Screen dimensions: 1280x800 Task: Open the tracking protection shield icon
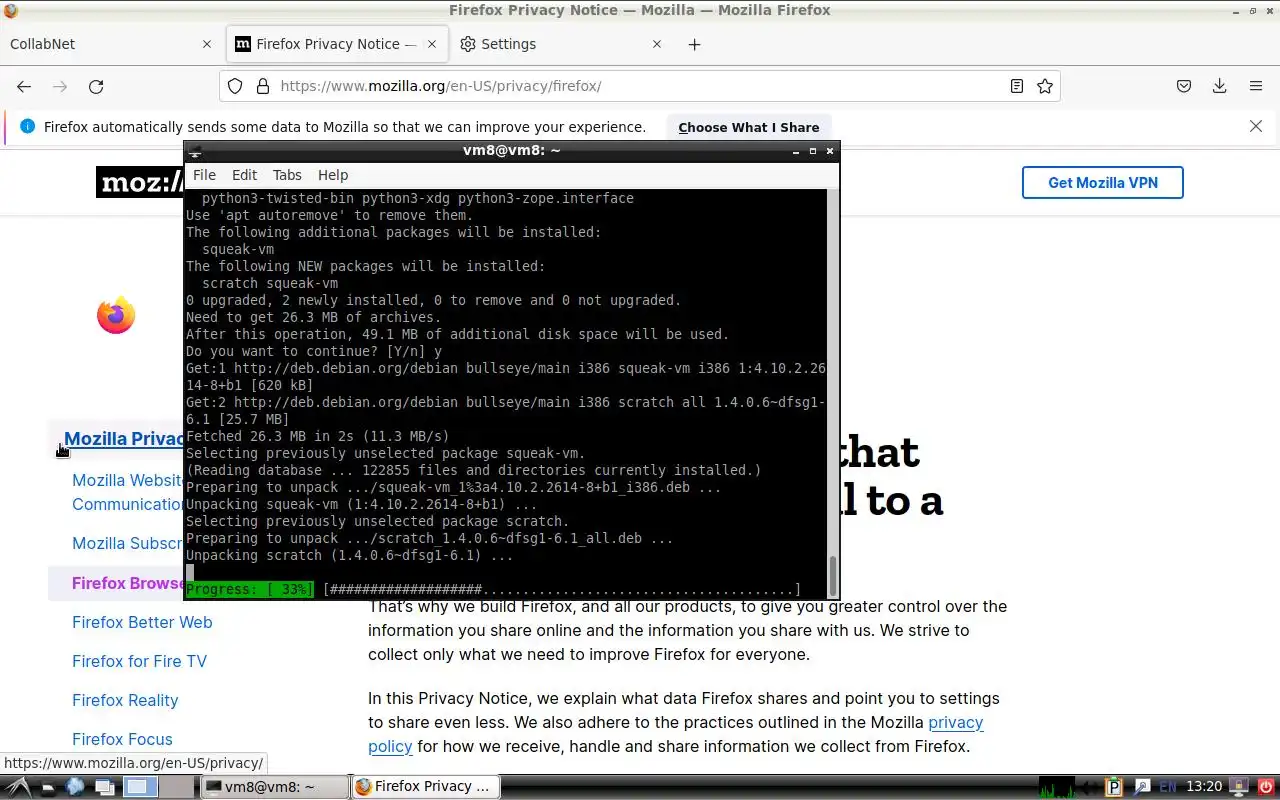(x=235, y=86)
